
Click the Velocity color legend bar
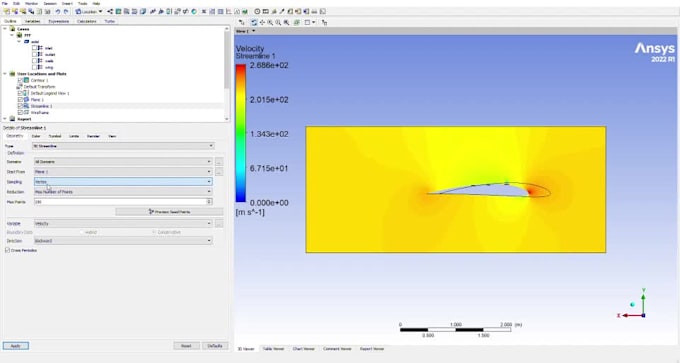[x=241, y=134]
